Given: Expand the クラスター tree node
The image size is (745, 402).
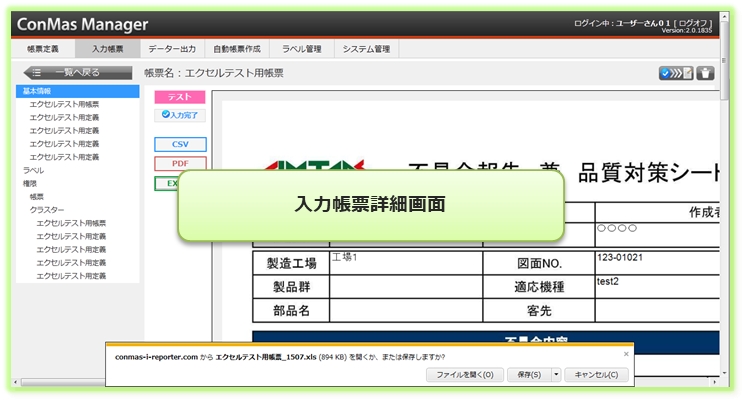Looking at the screenshot, I should click(47, 210).
